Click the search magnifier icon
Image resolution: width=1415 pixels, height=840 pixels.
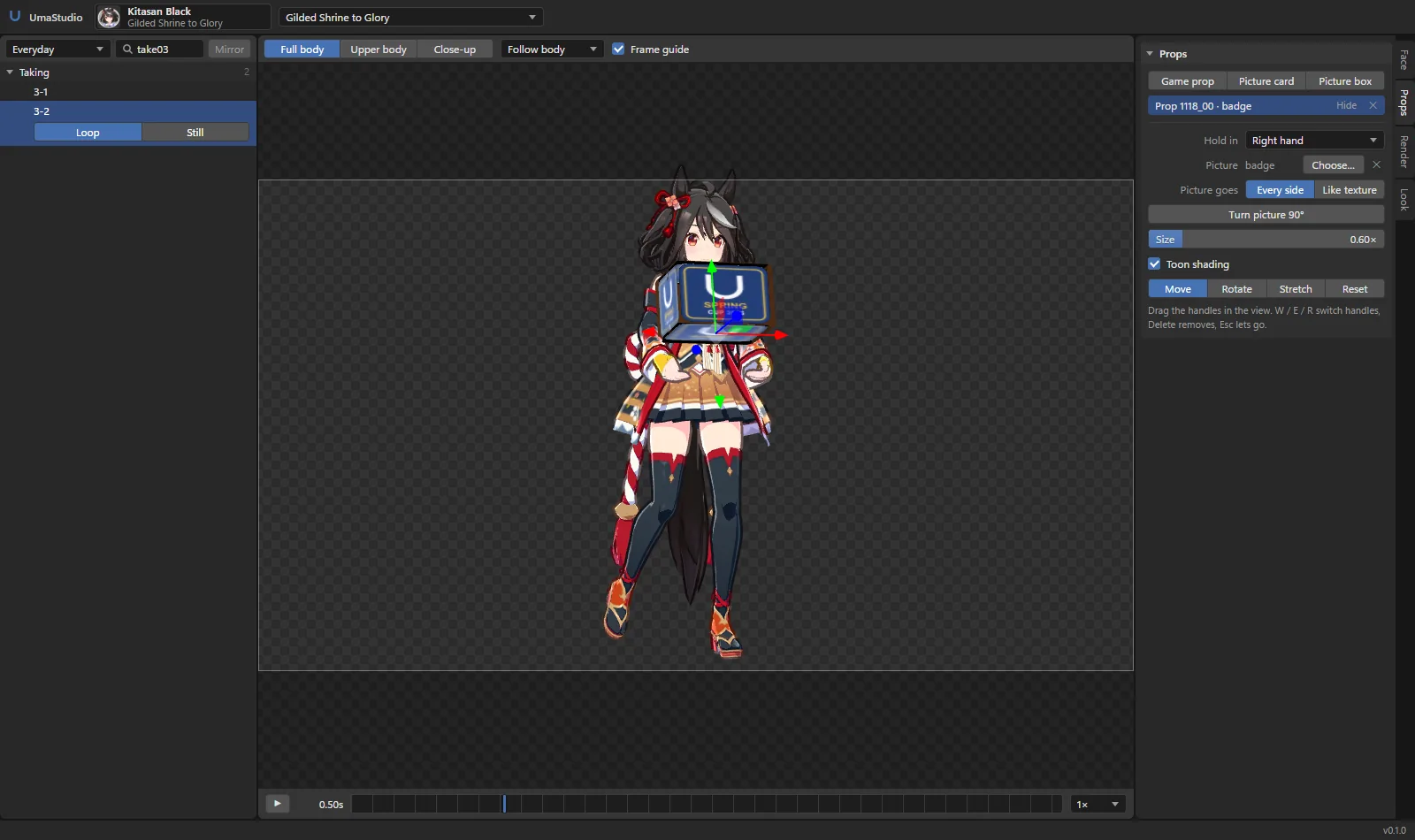(127, 50)
